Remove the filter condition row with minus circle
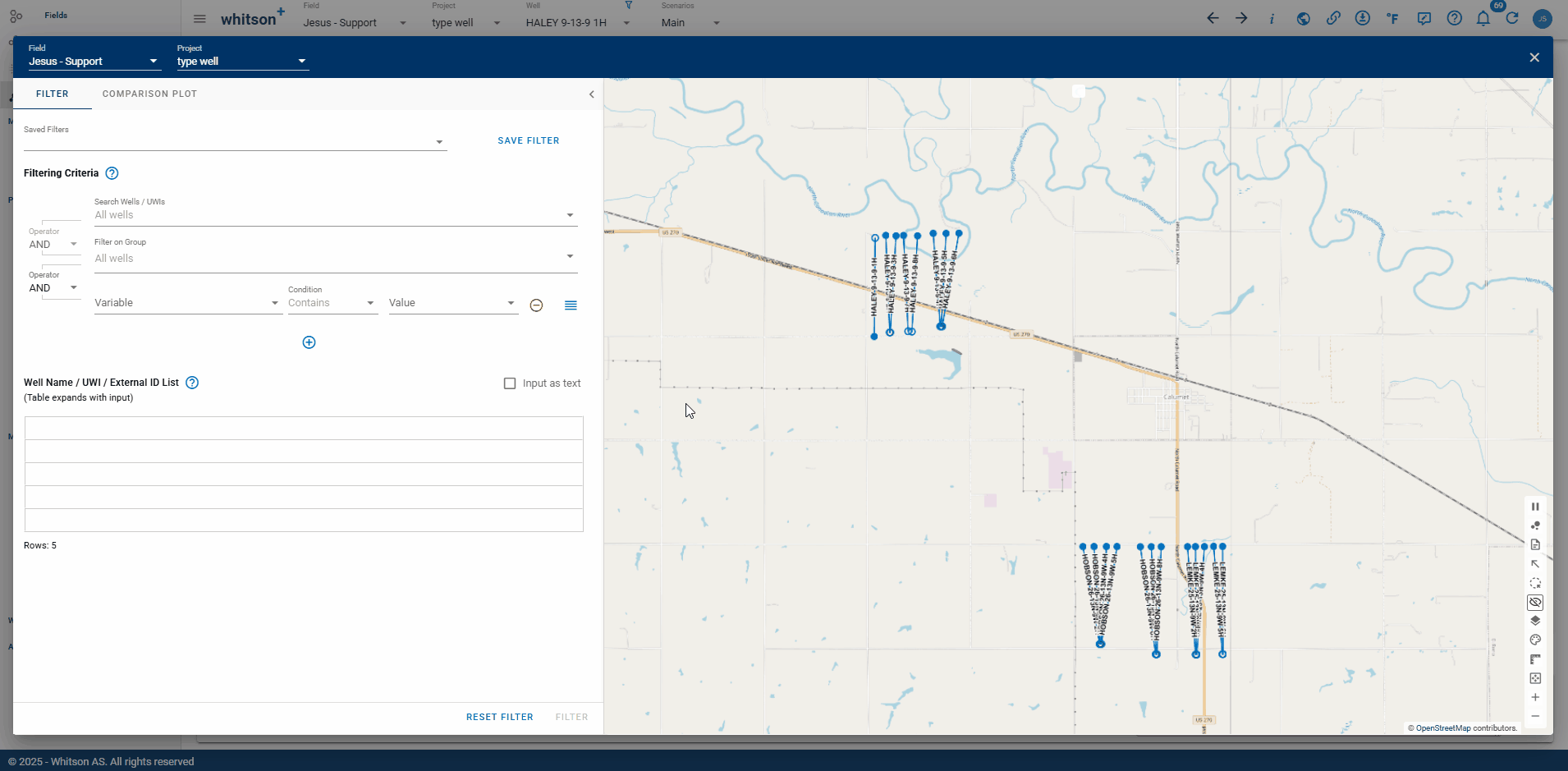The image size is (1568, 771). 536,305
